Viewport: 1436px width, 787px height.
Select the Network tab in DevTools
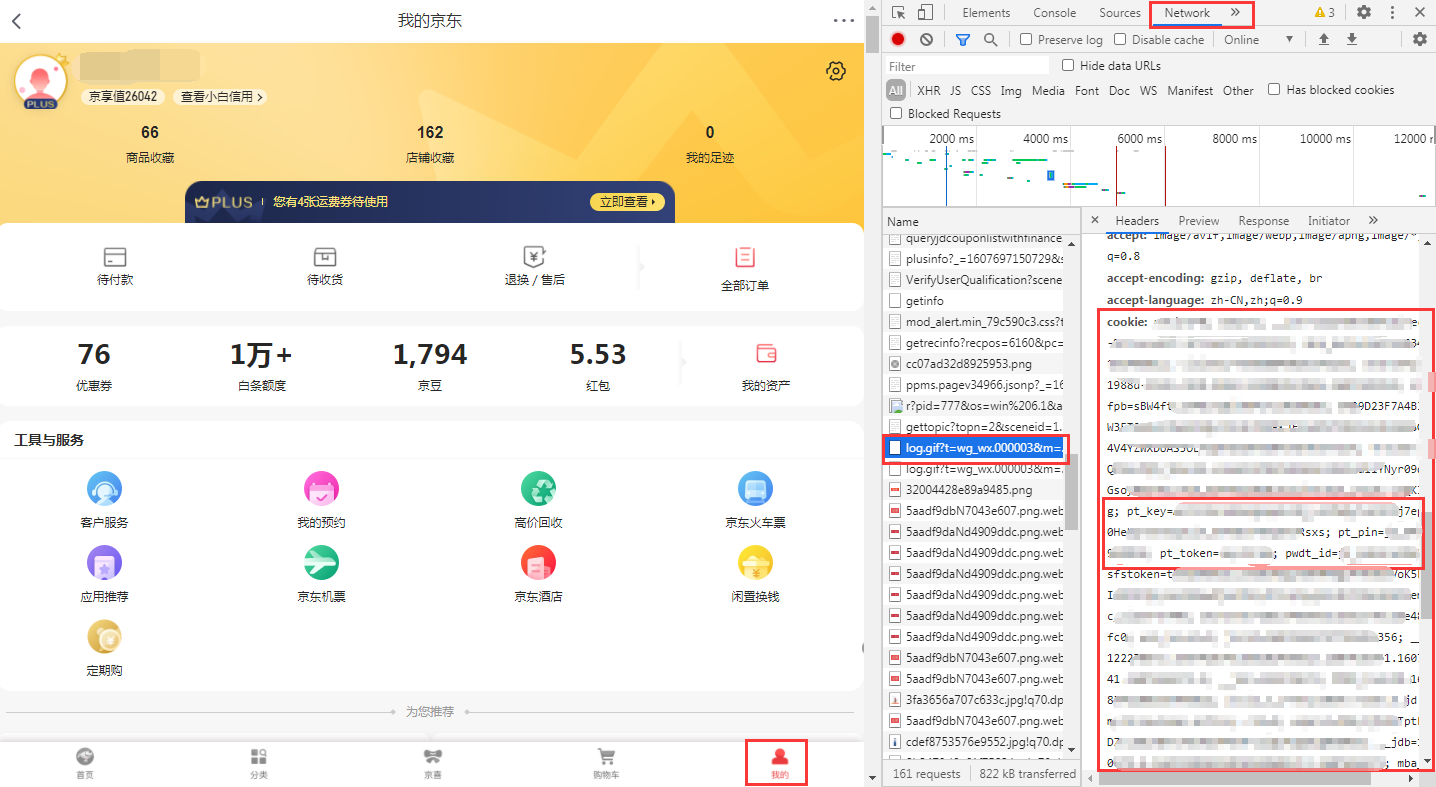tap(1187, 13)
